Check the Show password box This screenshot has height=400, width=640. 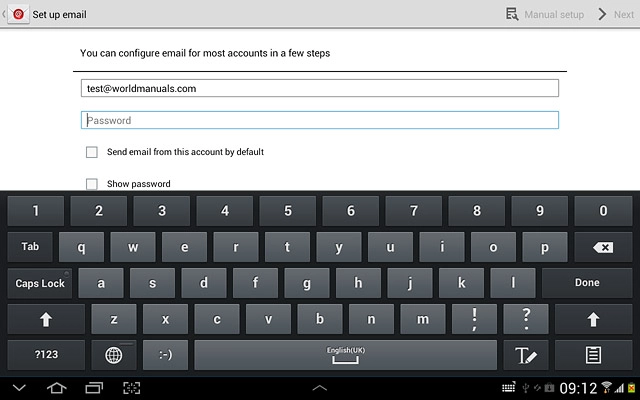92,184
